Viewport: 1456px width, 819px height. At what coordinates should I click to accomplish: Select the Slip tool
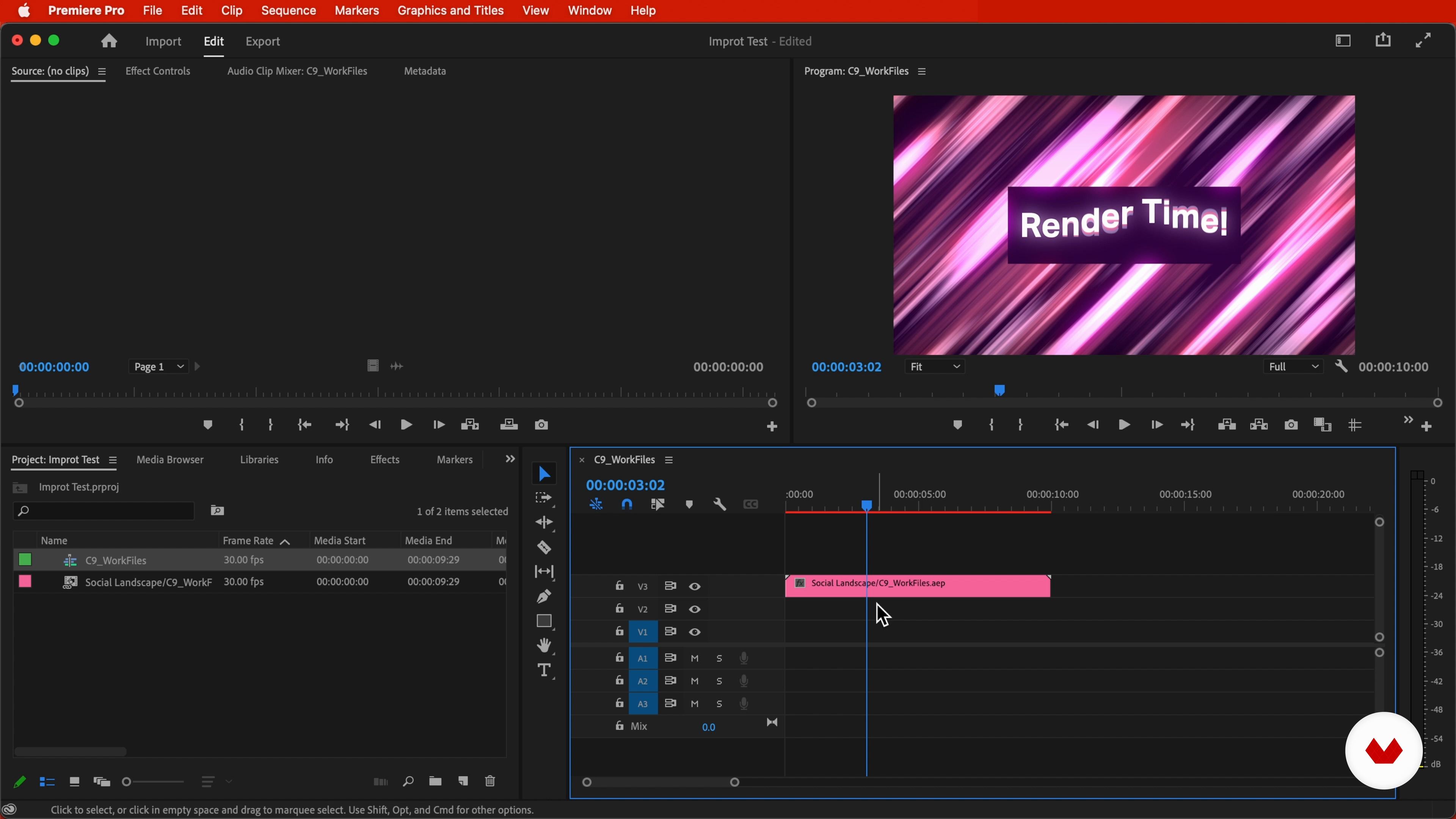(544, 572)
